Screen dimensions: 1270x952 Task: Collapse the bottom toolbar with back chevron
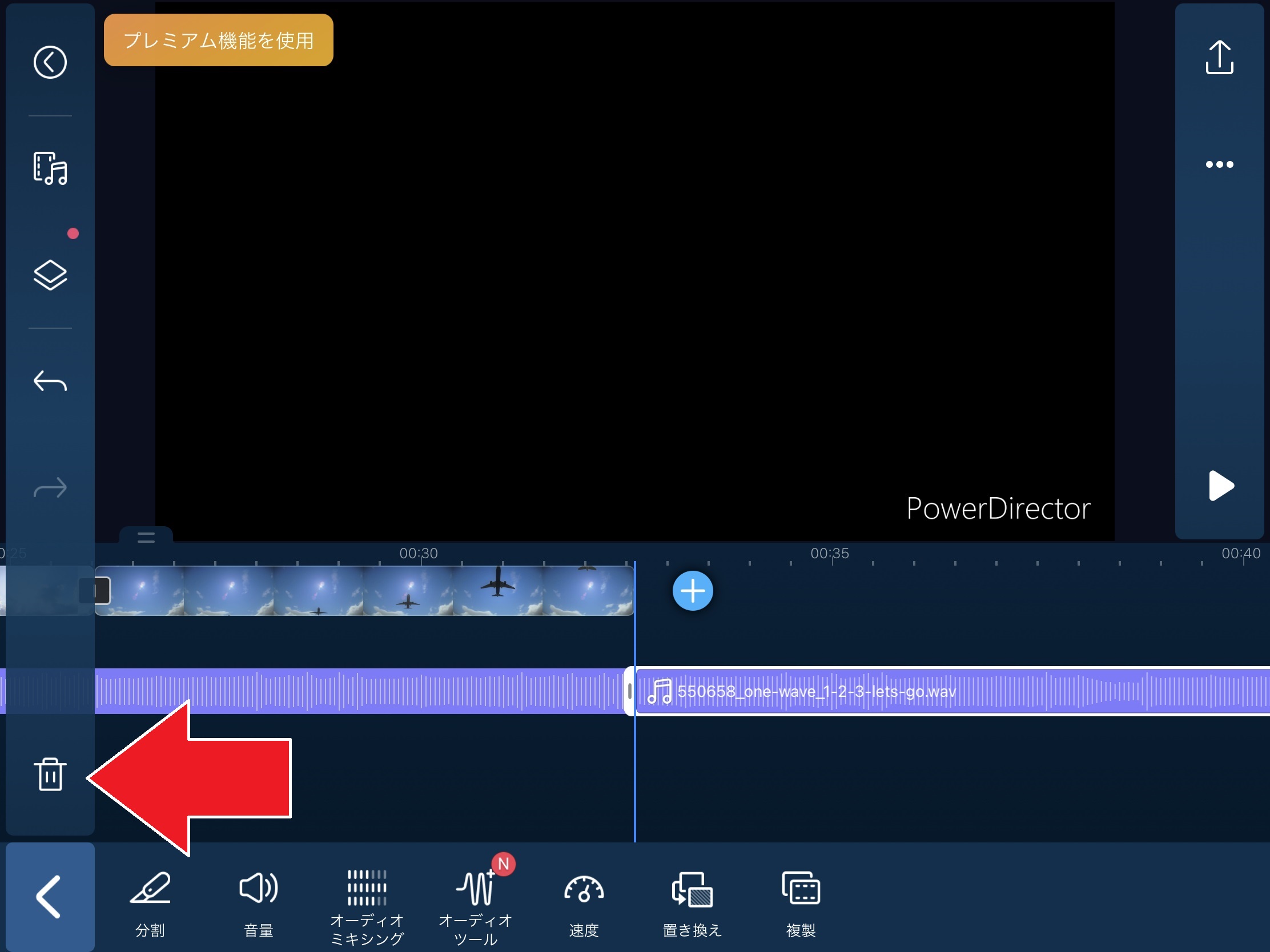50,897
